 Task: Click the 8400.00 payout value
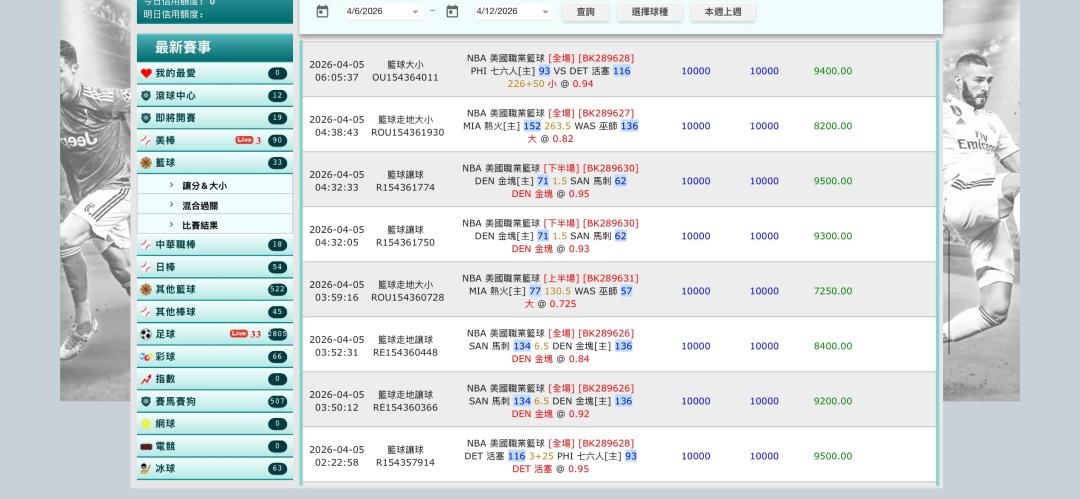833,346
